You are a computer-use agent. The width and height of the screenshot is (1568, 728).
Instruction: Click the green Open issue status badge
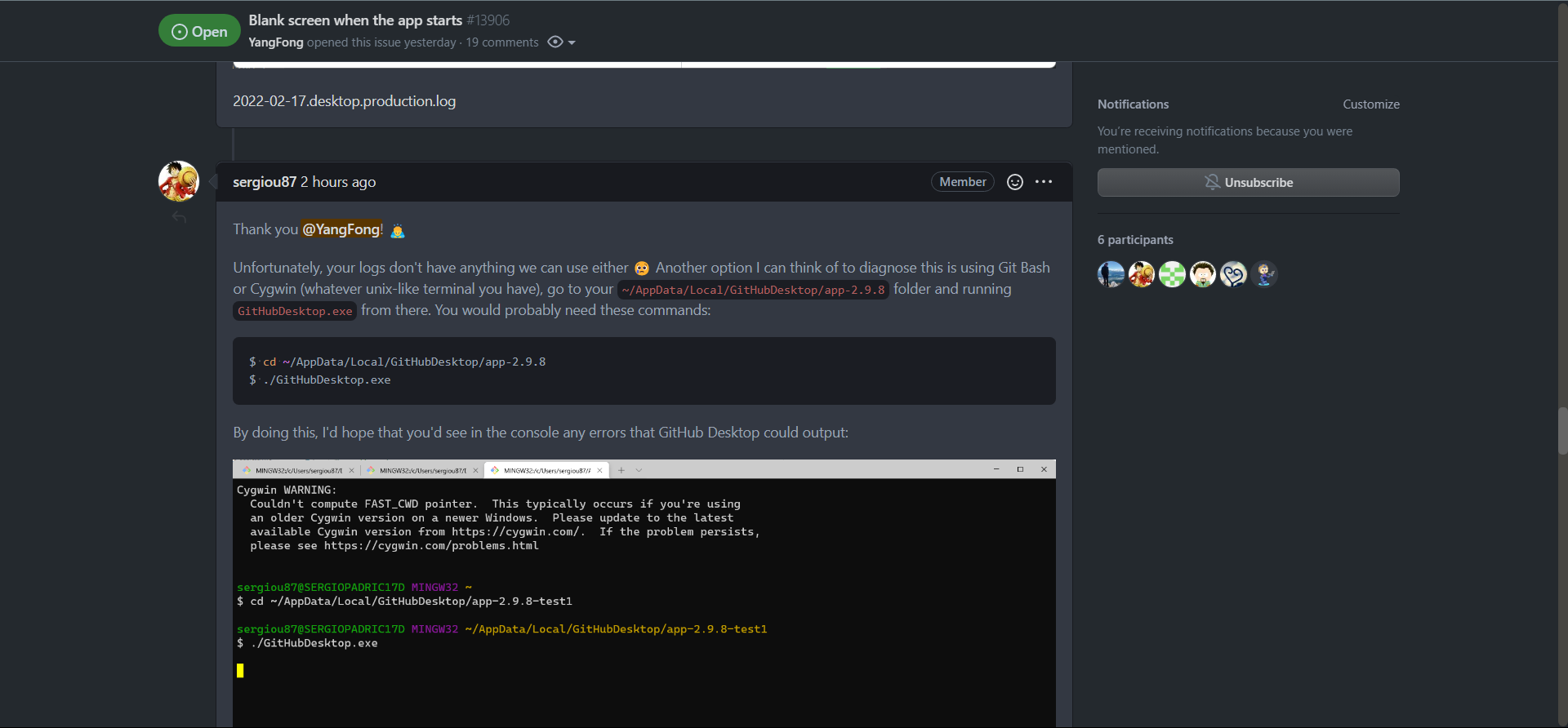(199, 32)
